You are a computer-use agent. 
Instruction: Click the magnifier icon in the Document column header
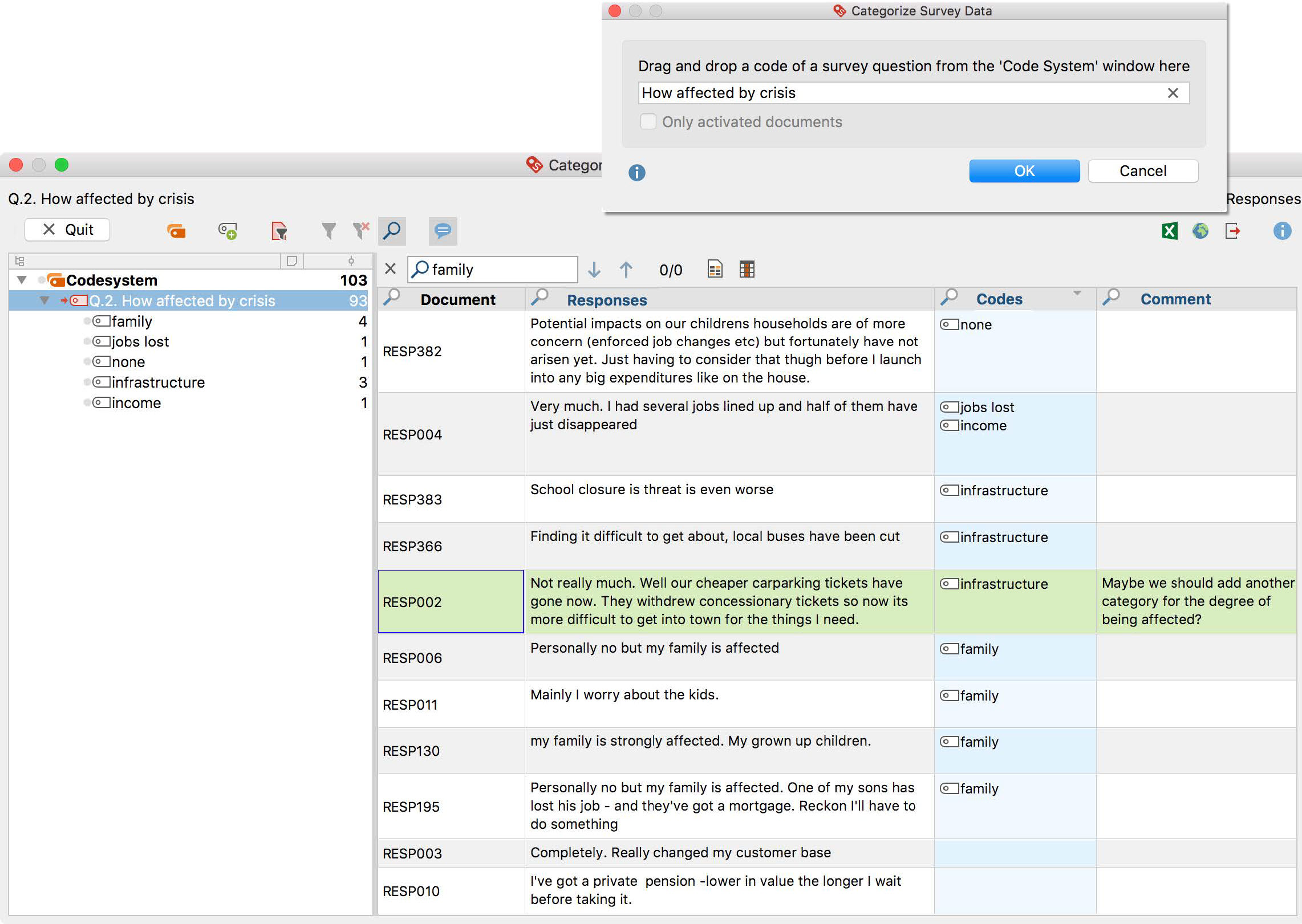pyautogui.click(x=392, y=298)
